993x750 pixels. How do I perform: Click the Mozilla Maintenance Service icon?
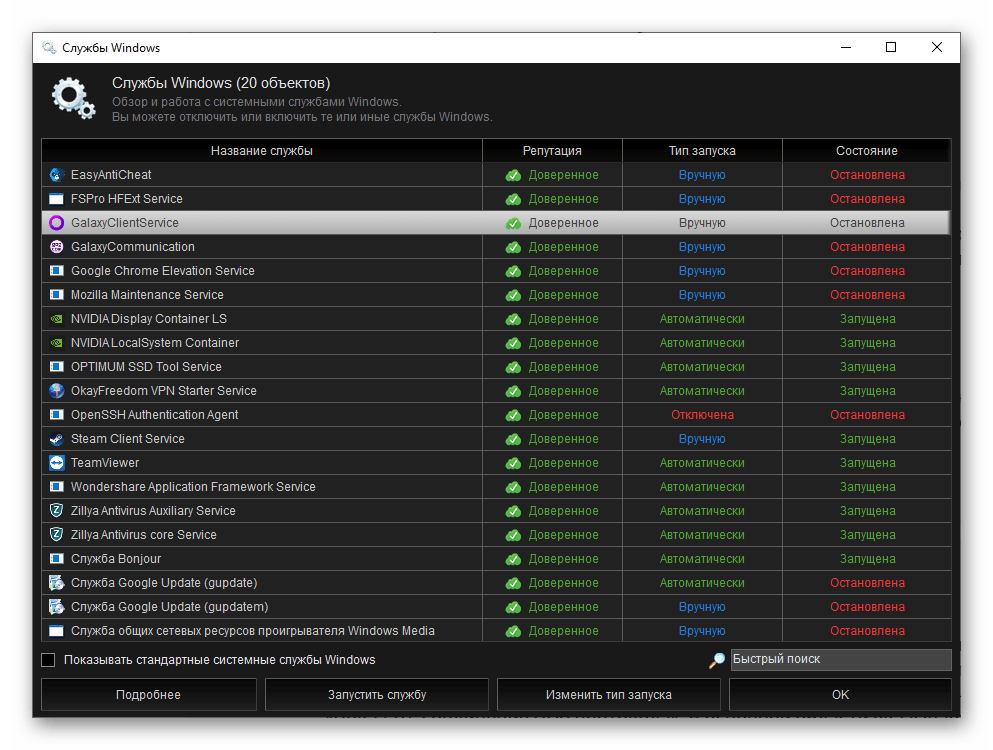(x=56, y=295)
